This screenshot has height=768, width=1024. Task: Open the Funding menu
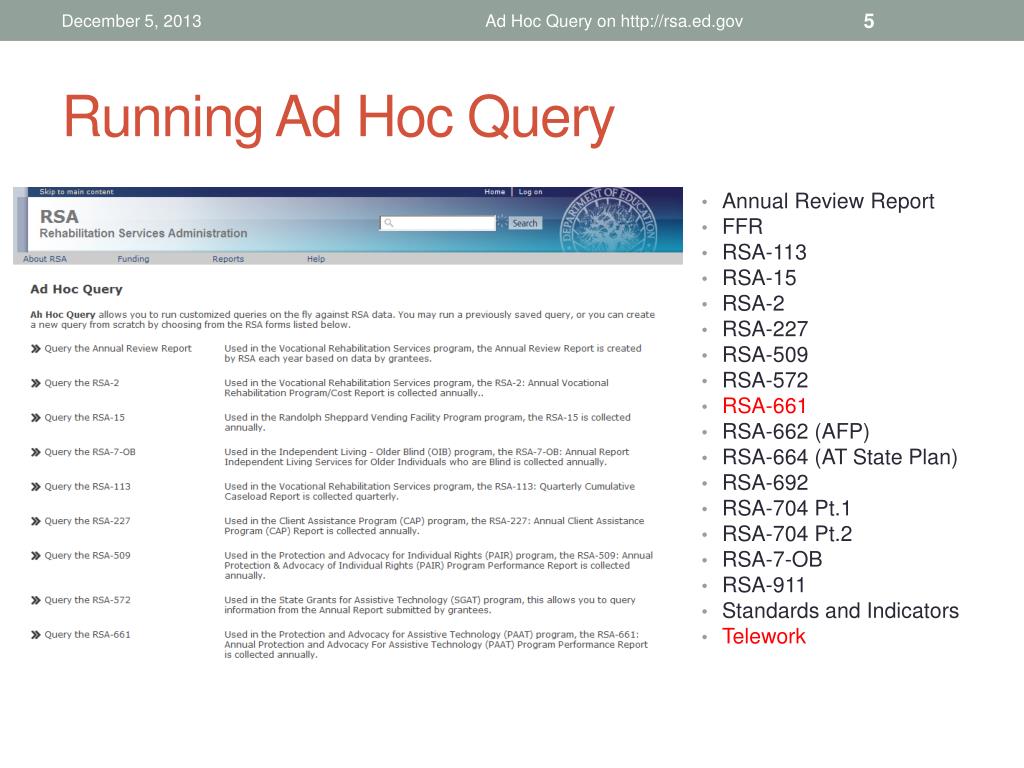[x=133, y=259]
